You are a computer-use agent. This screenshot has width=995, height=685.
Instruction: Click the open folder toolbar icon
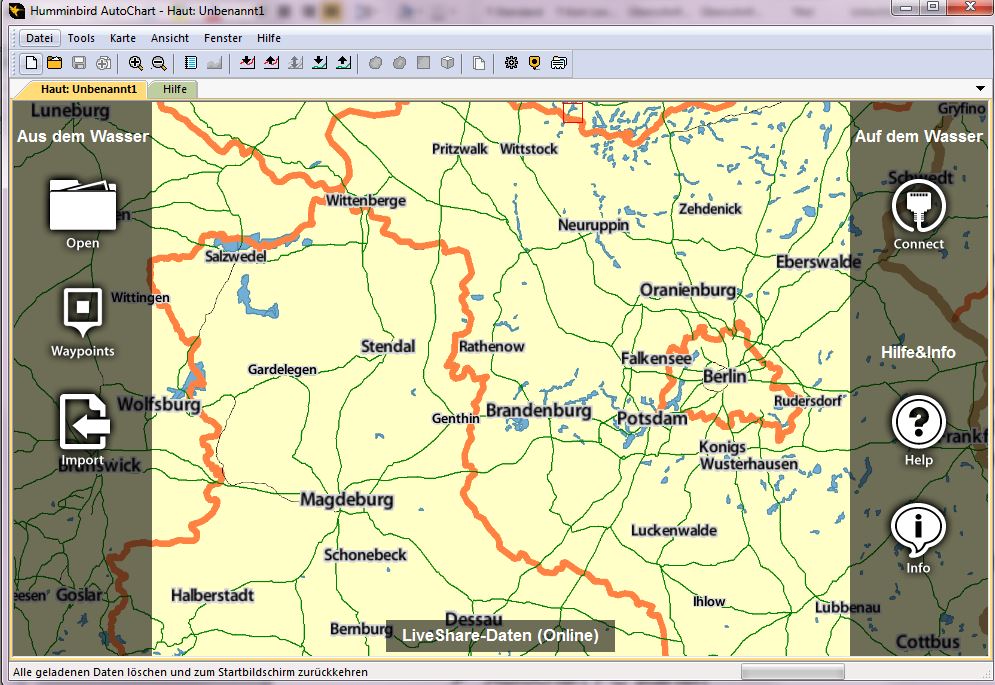click(x=55, y=63)
